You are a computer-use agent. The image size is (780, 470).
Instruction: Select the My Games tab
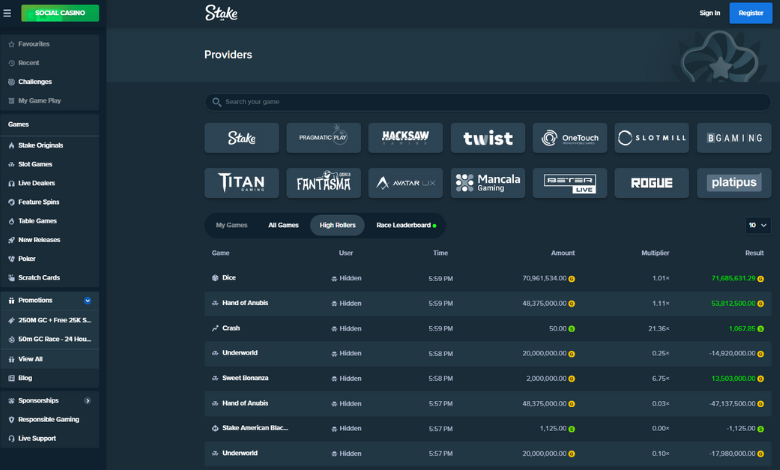tap(231, 225)
